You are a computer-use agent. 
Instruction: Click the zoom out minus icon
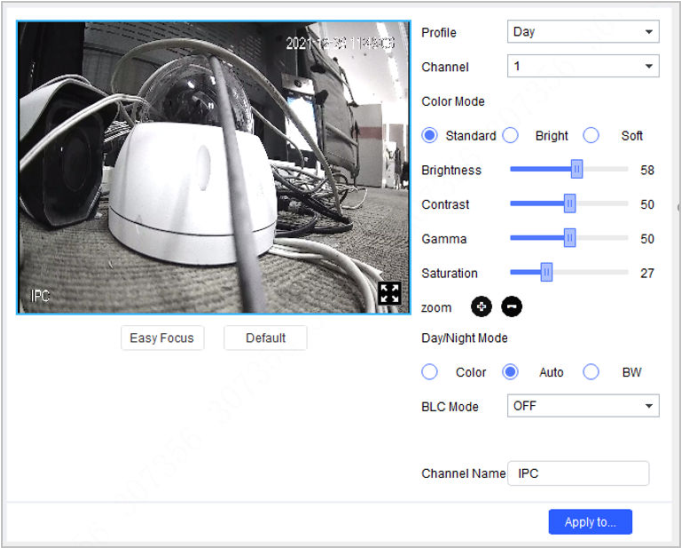(x=512, y=307)
